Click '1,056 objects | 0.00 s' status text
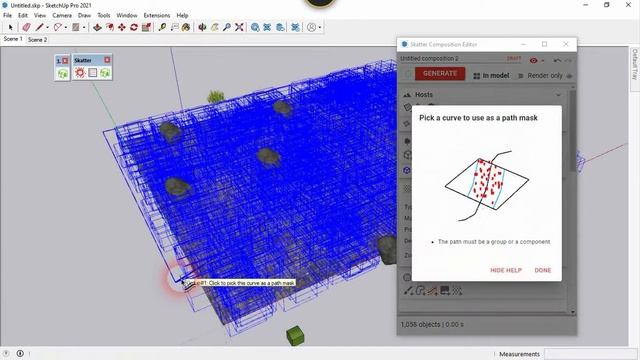This screenshot has height=360, width=640. coord(432,324)
